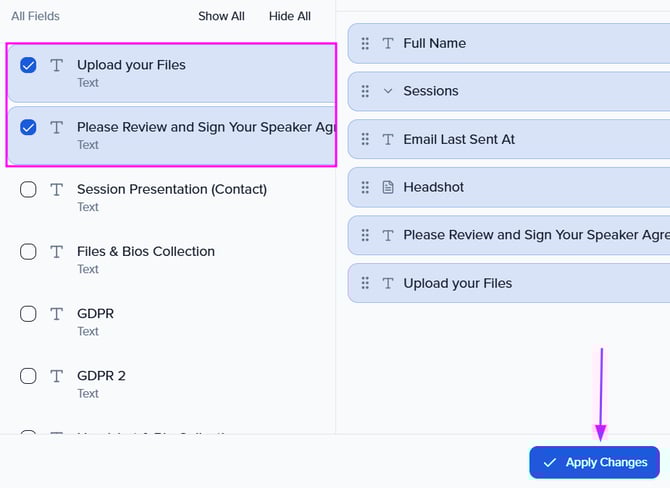This screenshot has height=488, width=670.
Task: Enable the Files & Bios Collection checkbox
Action: click(x=29, y=252)
